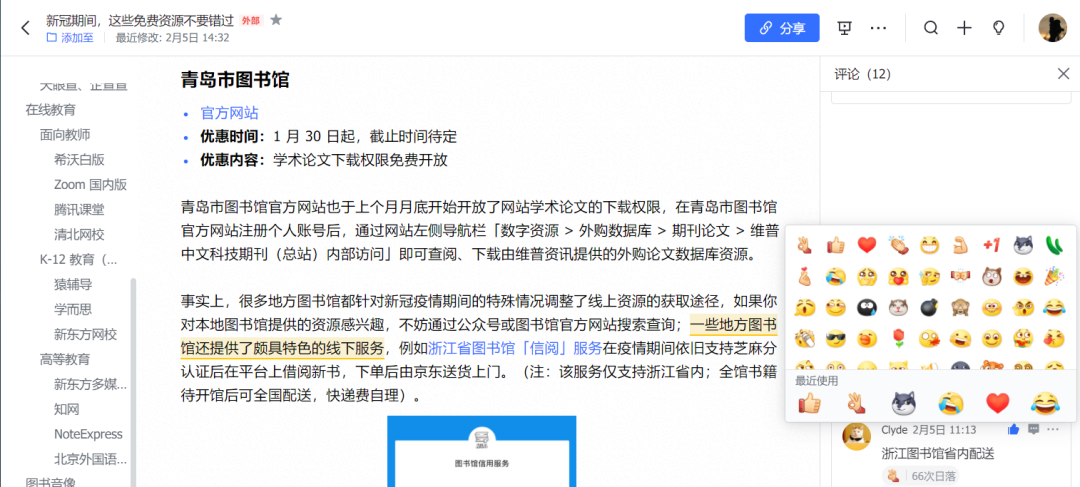1080x487 pixels.
Task: Pick husky dog in 最近使用 row
Action: point(904,402)
